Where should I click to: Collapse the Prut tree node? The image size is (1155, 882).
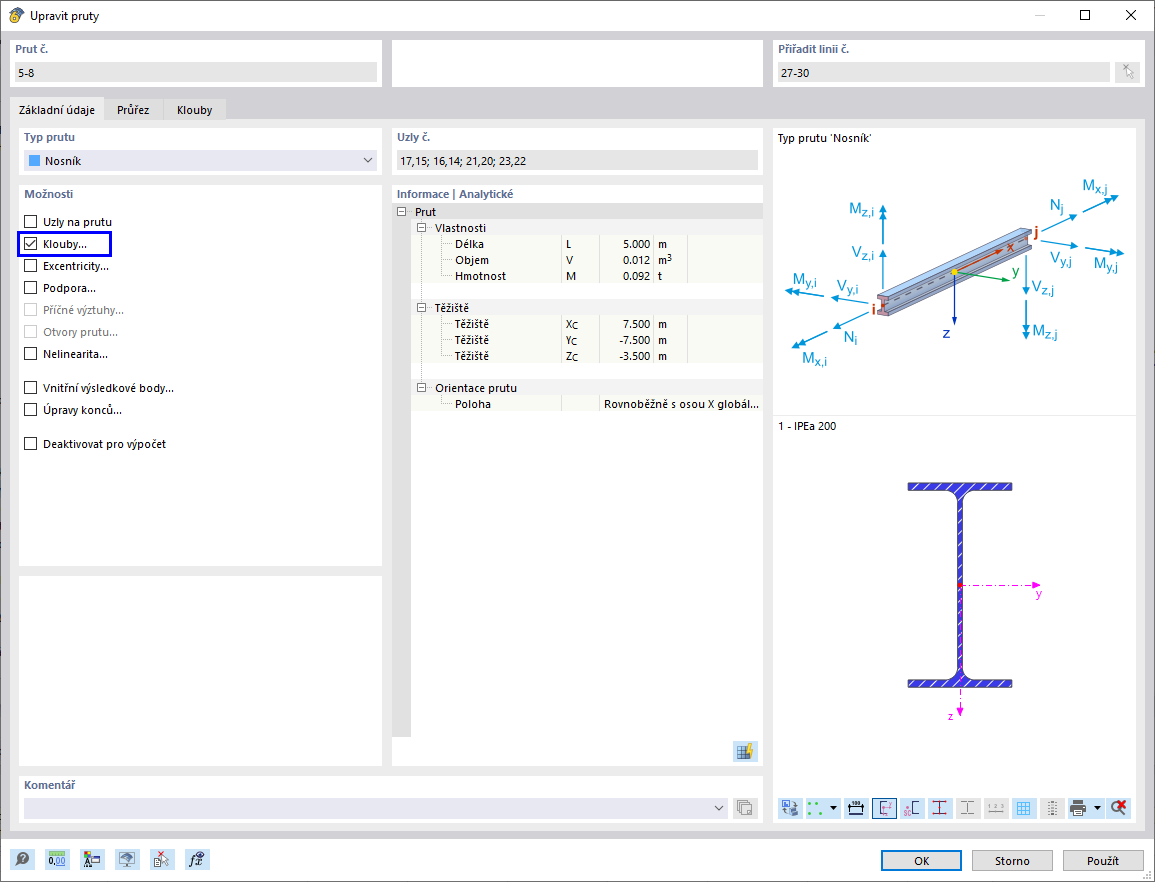pos(401,212)
